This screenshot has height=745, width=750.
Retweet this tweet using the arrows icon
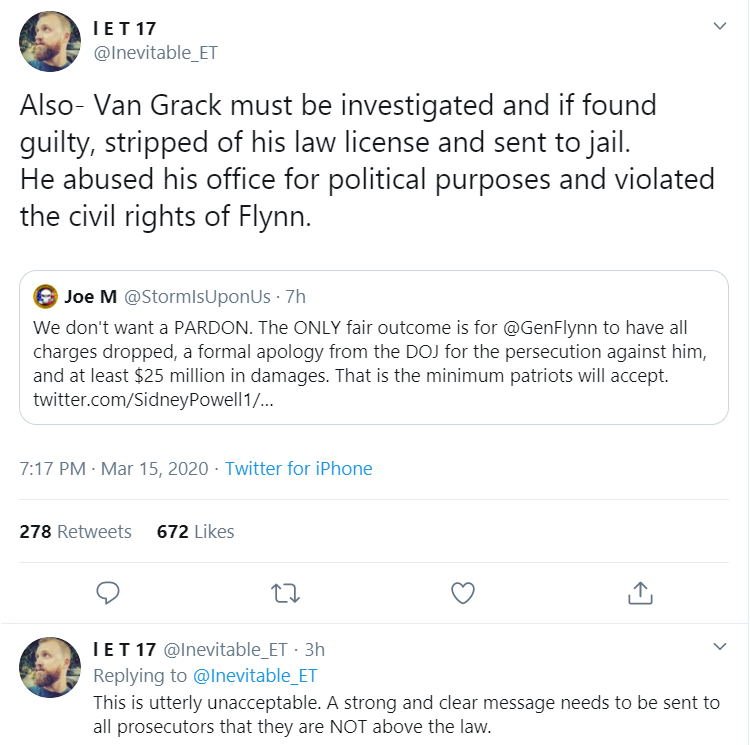285,592
